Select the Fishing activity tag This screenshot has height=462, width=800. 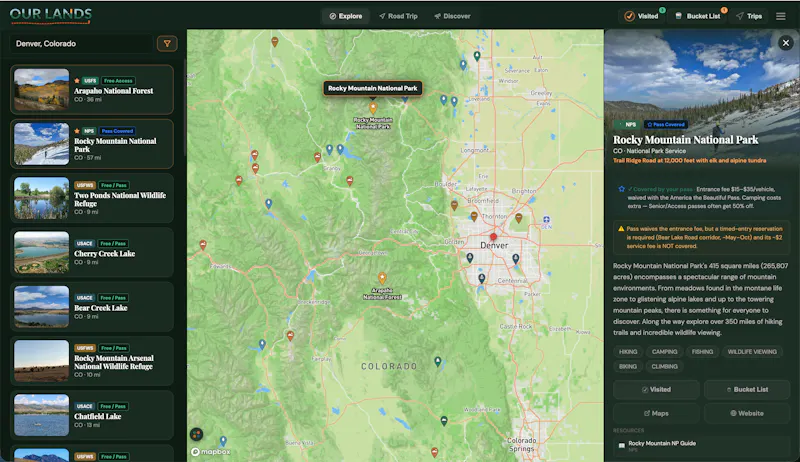(x=702, y=352)
